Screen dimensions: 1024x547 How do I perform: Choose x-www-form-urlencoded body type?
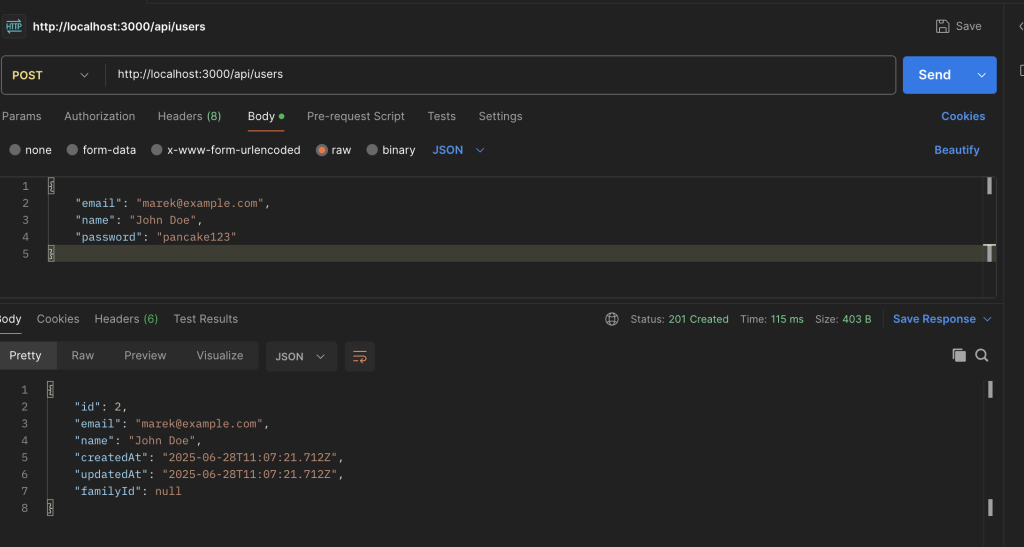tap(157, 150)
